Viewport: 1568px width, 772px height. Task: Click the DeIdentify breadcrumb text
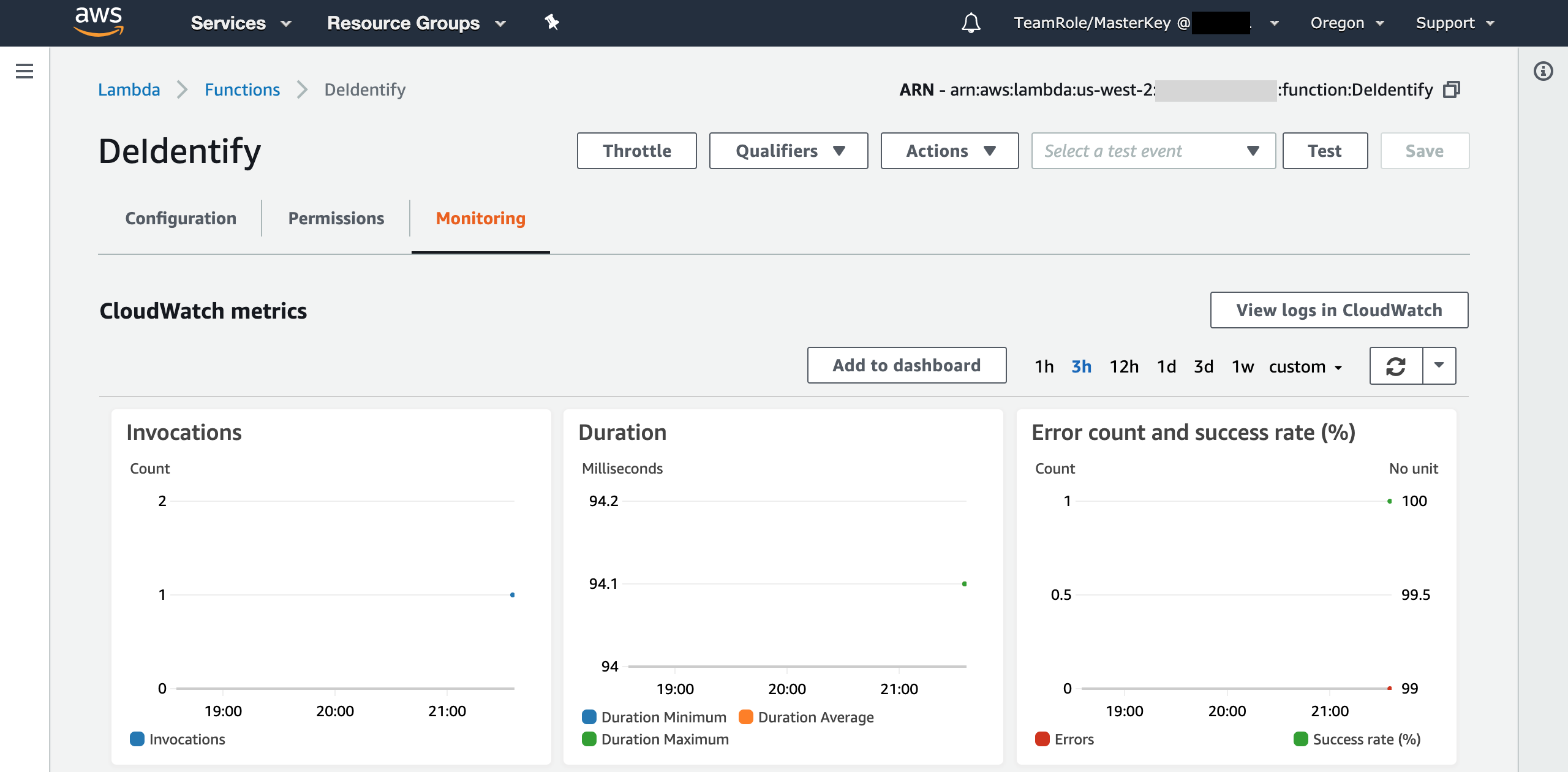[x=365, y=89]
